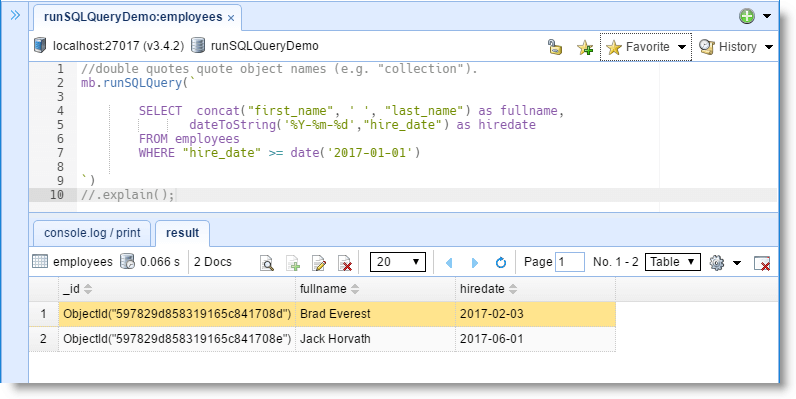Click the view document magnifier icon

click(x=267, y=263)
